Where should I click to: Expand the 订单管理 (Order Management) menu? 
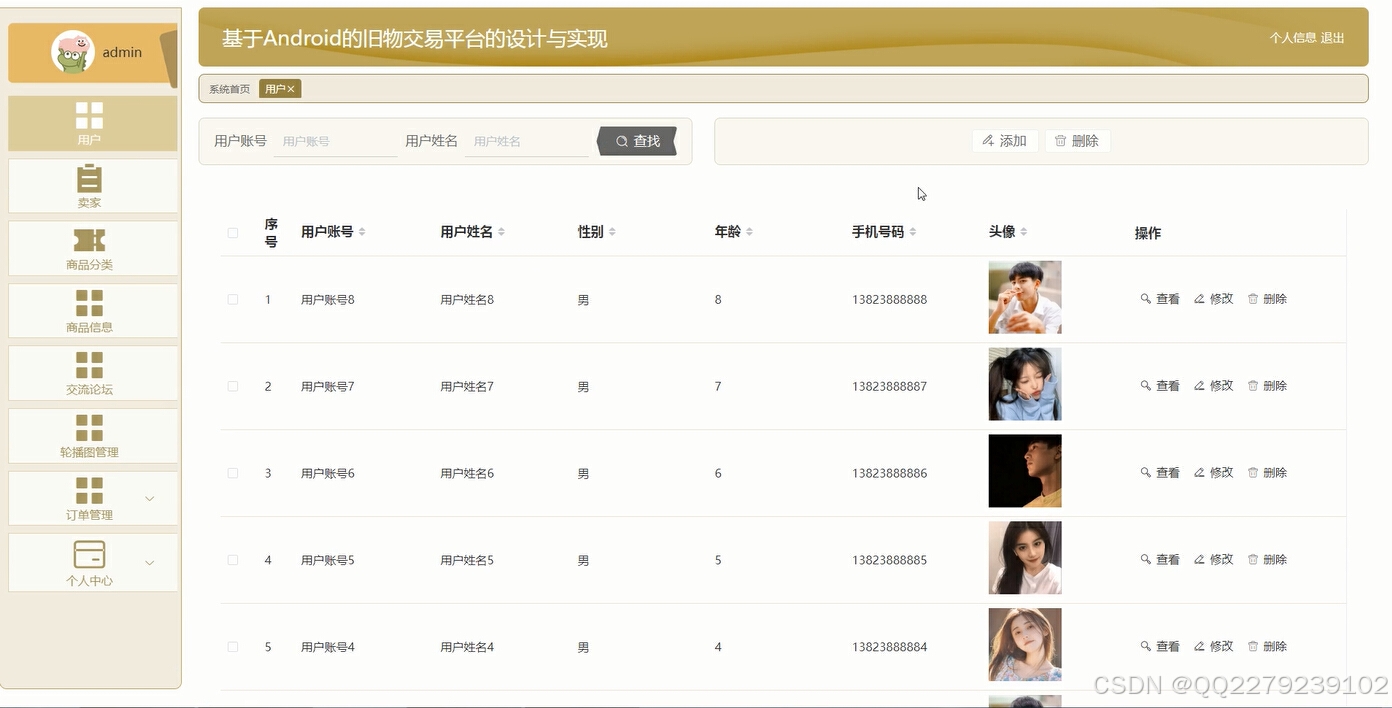click(92, 498)
